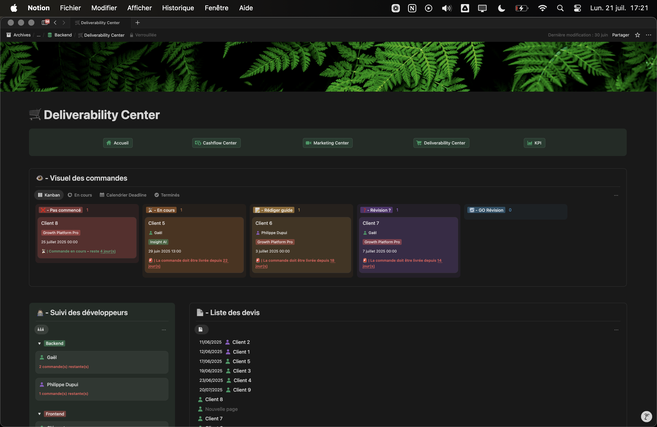The width and height of the screenshot is (657, 427).
Task: Click the shopping cart page icon by title
Action: click(x=35, y=115)
